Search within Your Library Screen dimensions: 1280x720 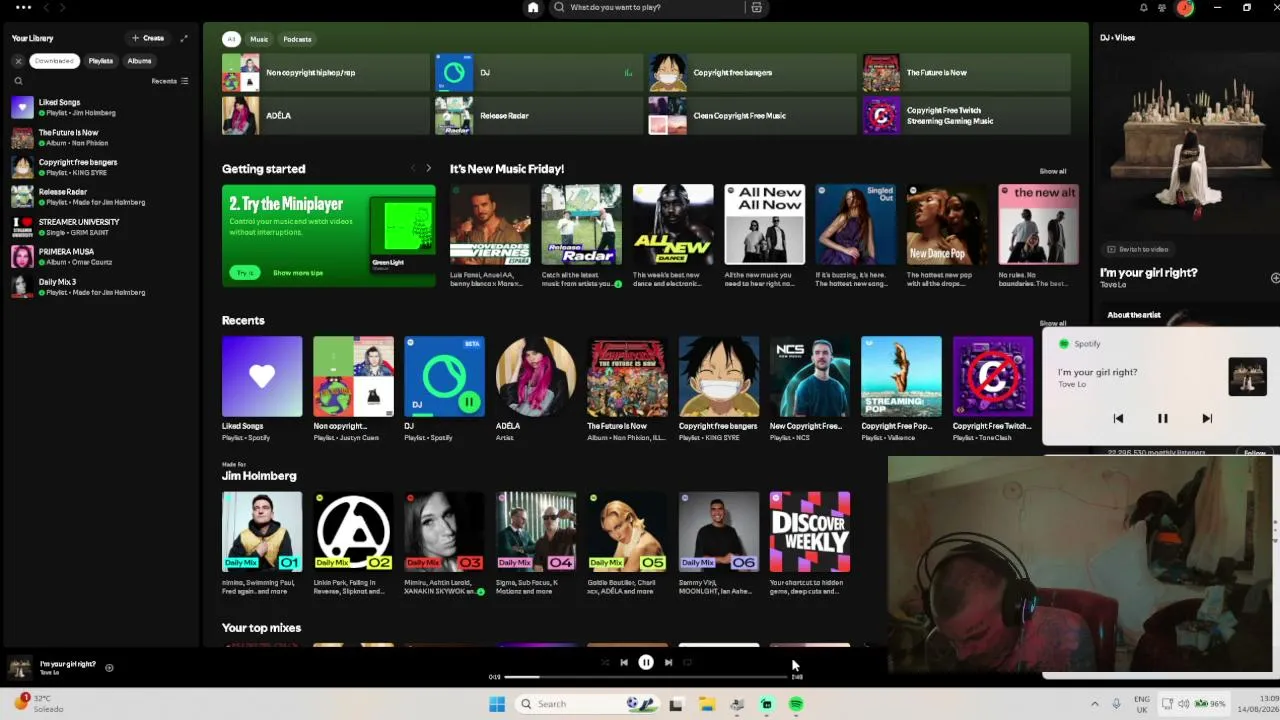pos(18,81)
